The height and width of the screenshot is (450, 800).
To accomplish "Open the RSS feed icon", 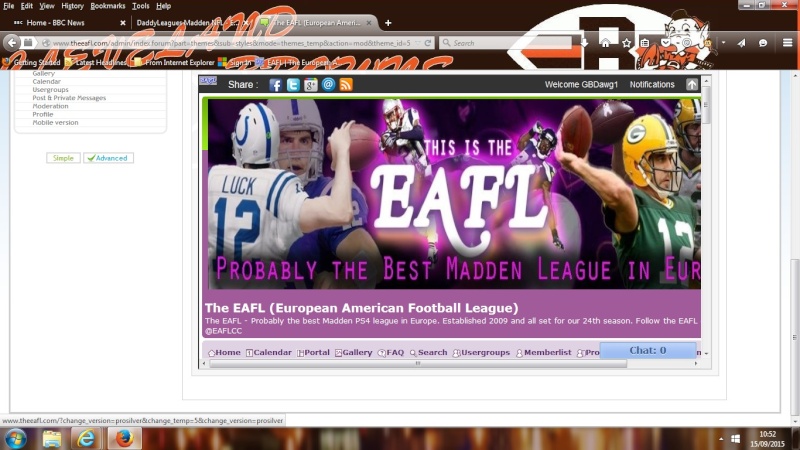I will (346, 85).
